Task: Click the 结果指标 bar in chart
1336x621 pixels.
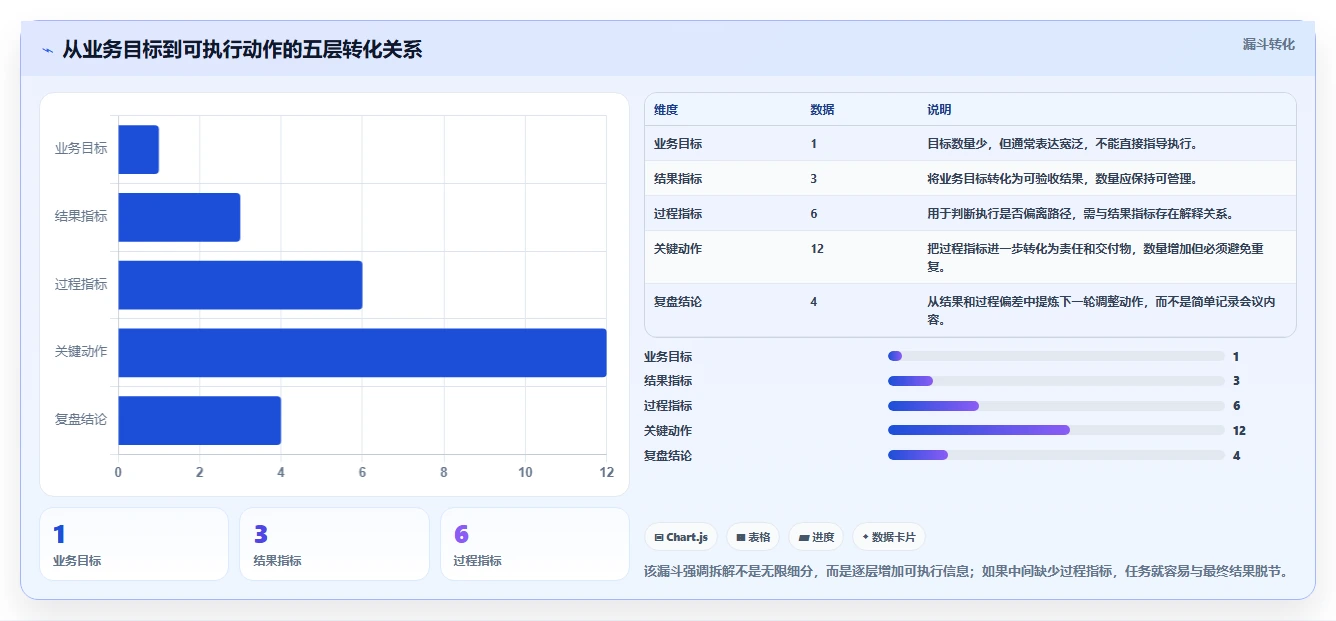Action: point(179,217)
